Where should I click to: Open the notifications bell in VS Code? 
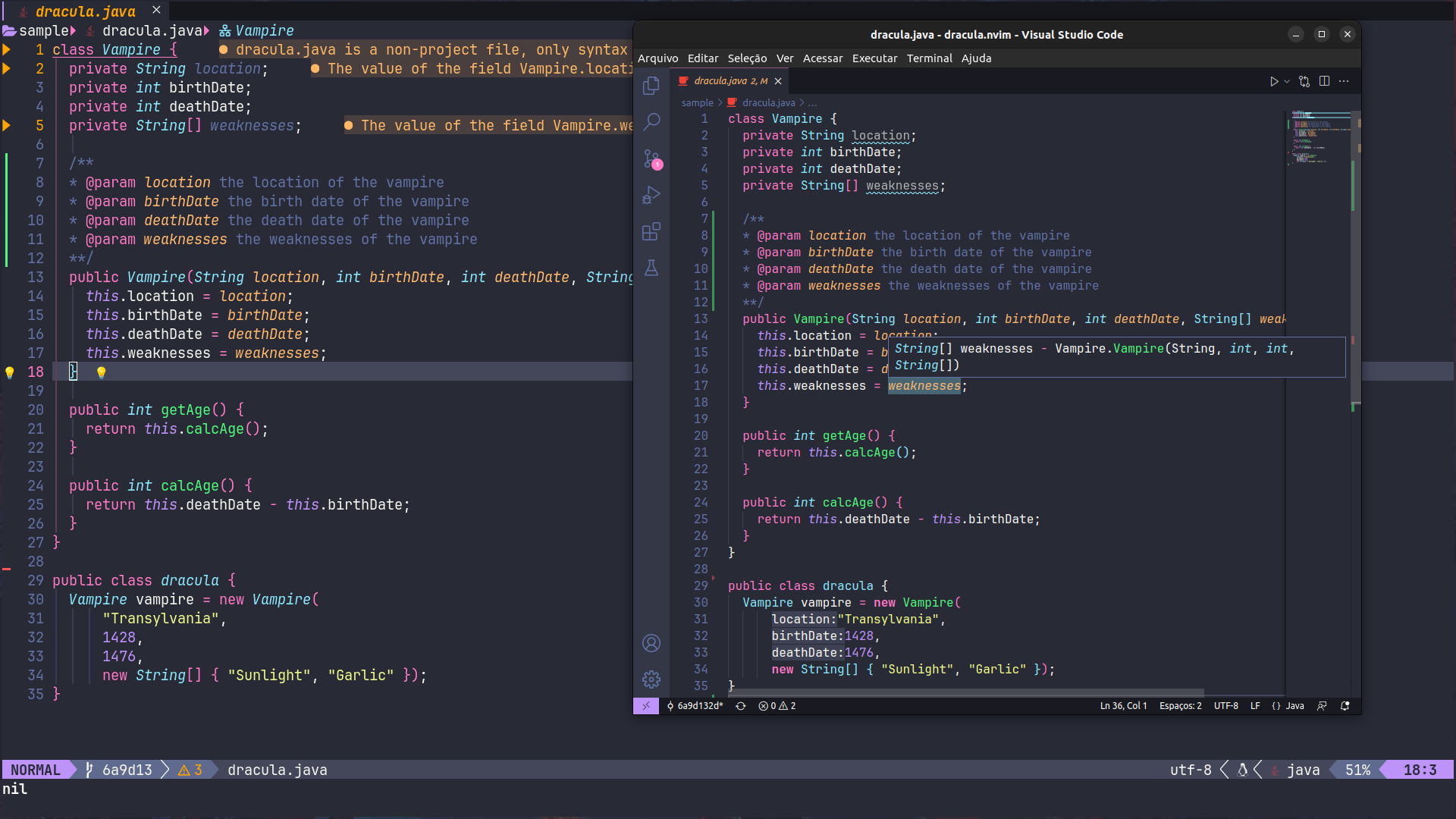click(1345, 706)
